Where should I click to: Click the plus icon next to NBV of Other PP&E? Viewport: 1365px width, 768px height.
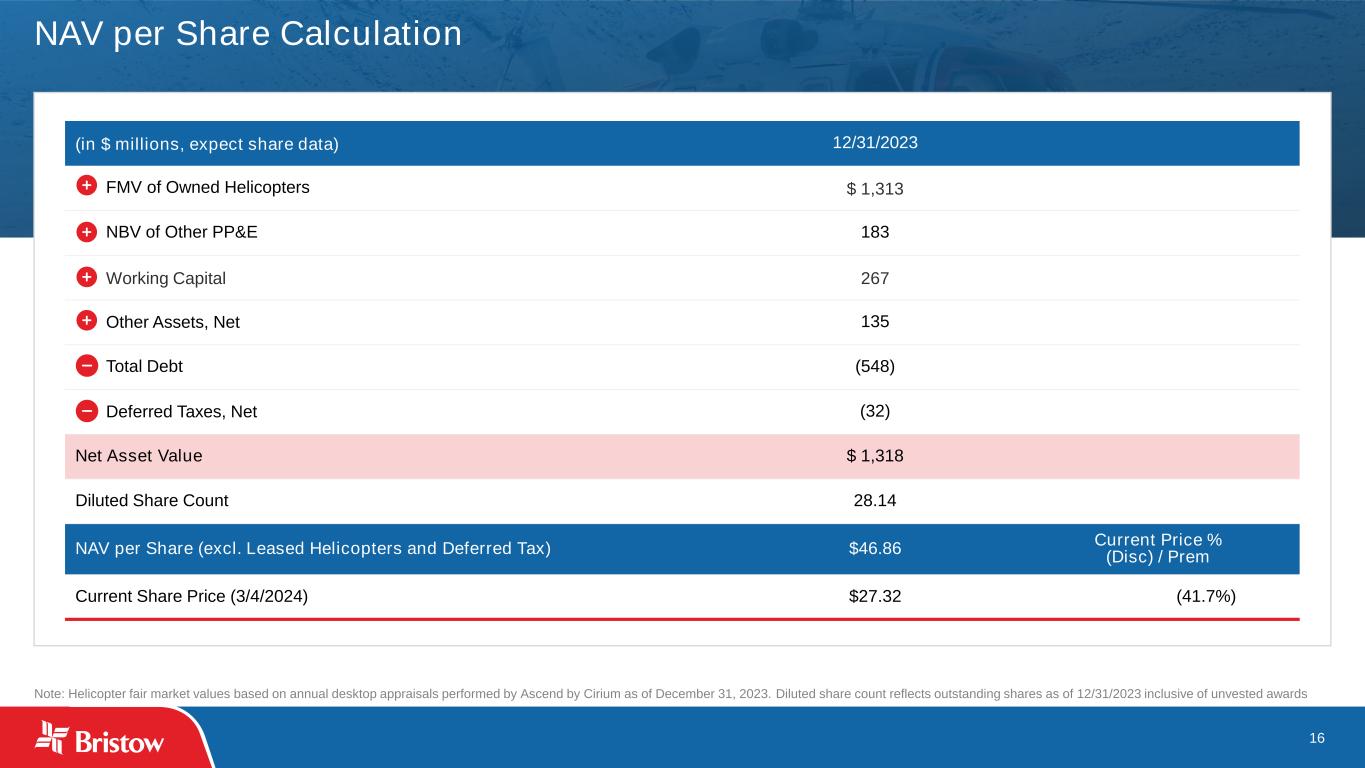tap(86, 232)
